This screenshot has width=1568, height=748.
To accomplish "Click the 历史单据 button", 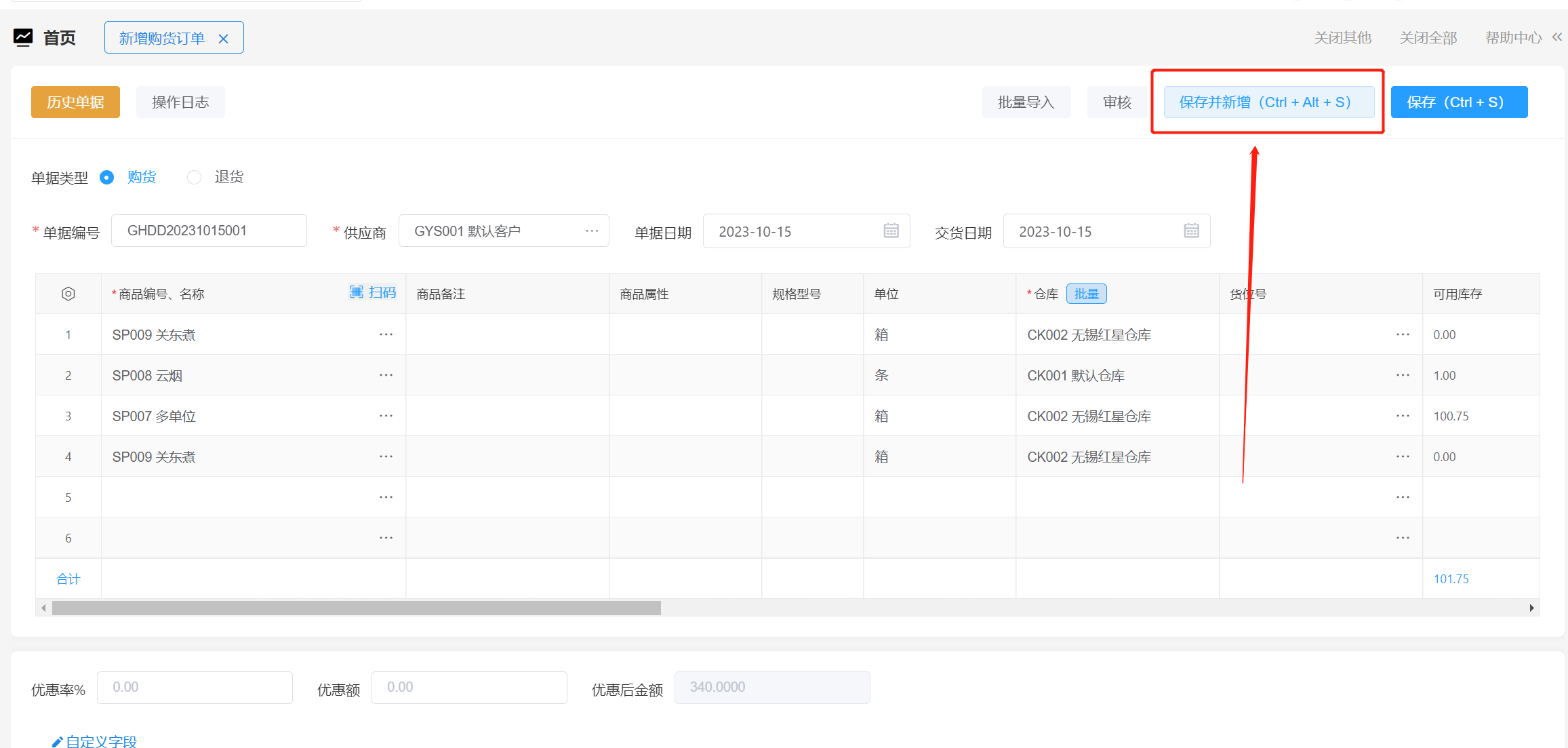I will (x=75, y=102).
